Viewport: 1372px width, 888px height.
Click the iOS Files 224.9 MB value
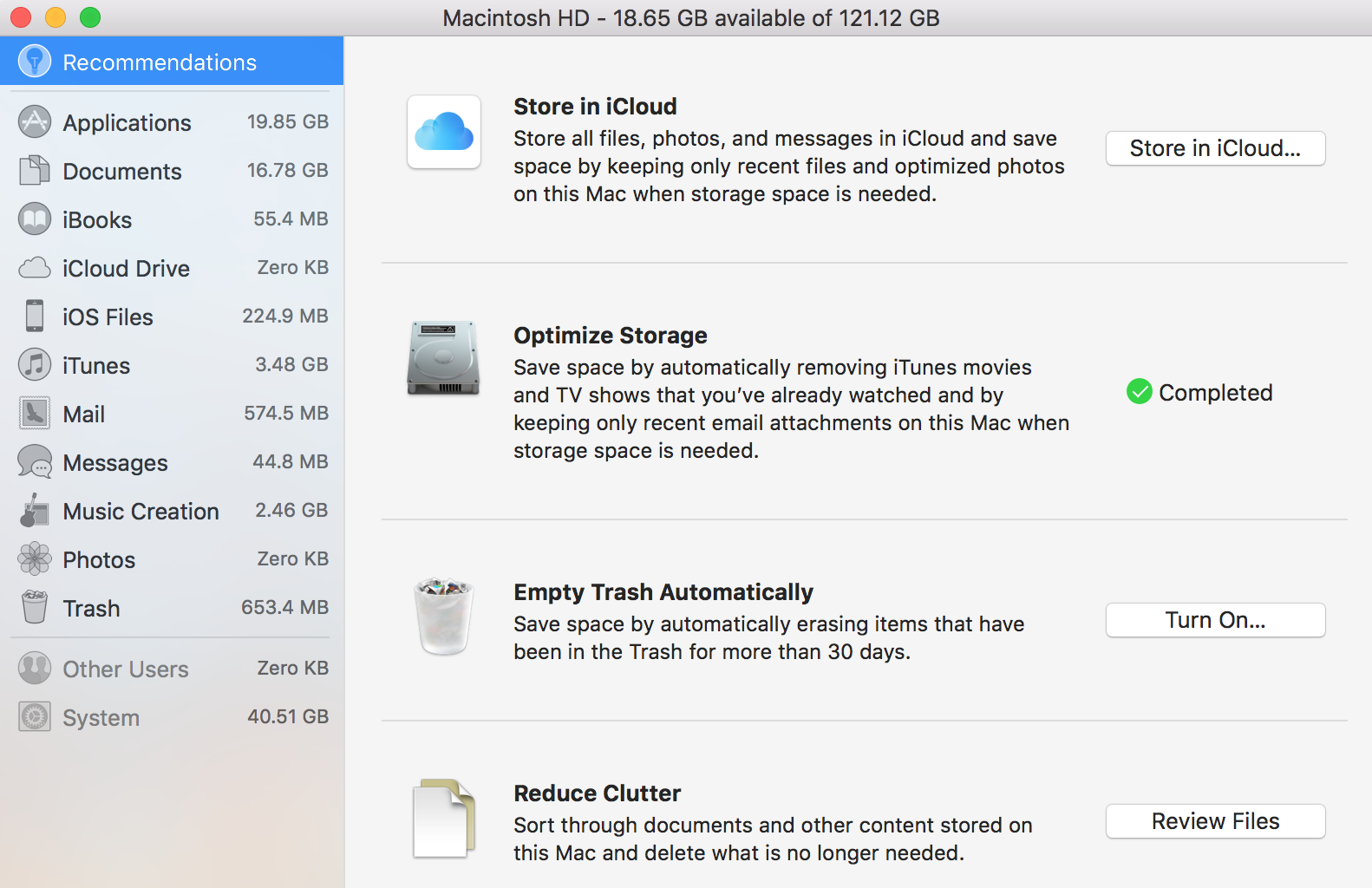coord(285,316)
